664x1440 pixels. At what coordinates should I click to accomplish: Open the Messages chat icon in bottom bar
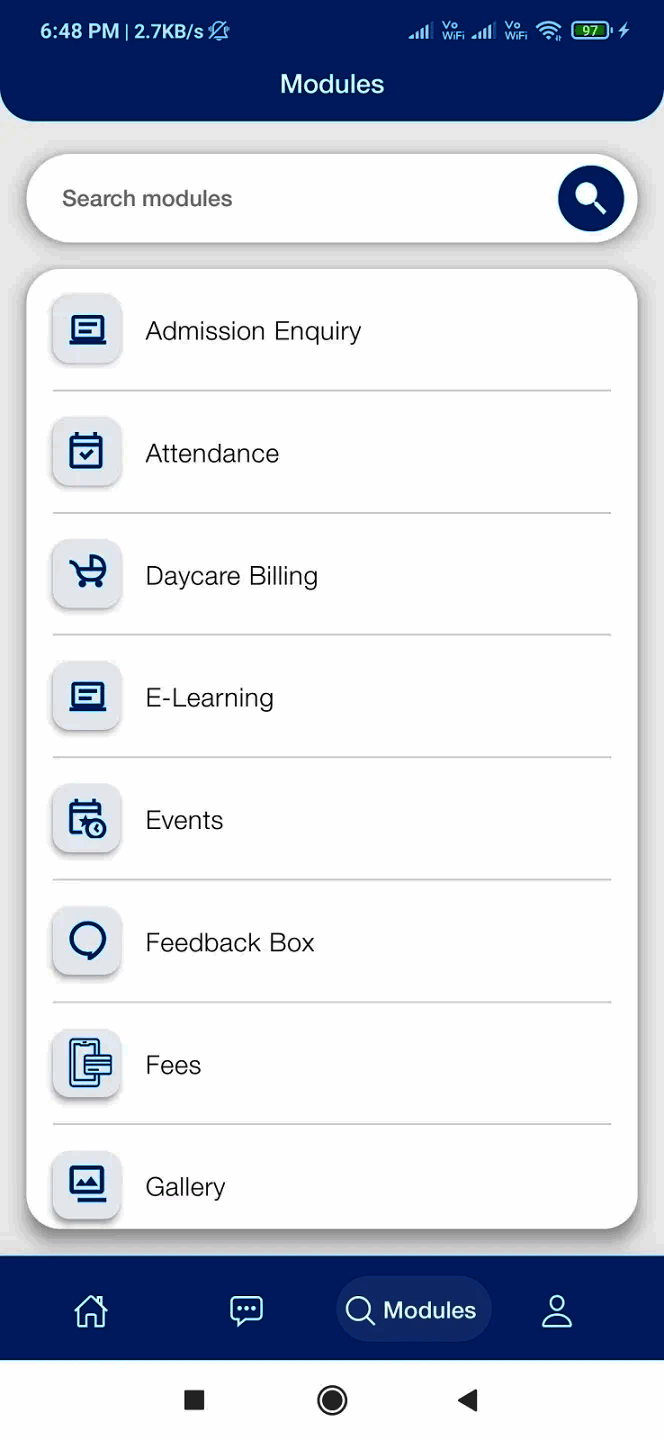point(246,1309)
